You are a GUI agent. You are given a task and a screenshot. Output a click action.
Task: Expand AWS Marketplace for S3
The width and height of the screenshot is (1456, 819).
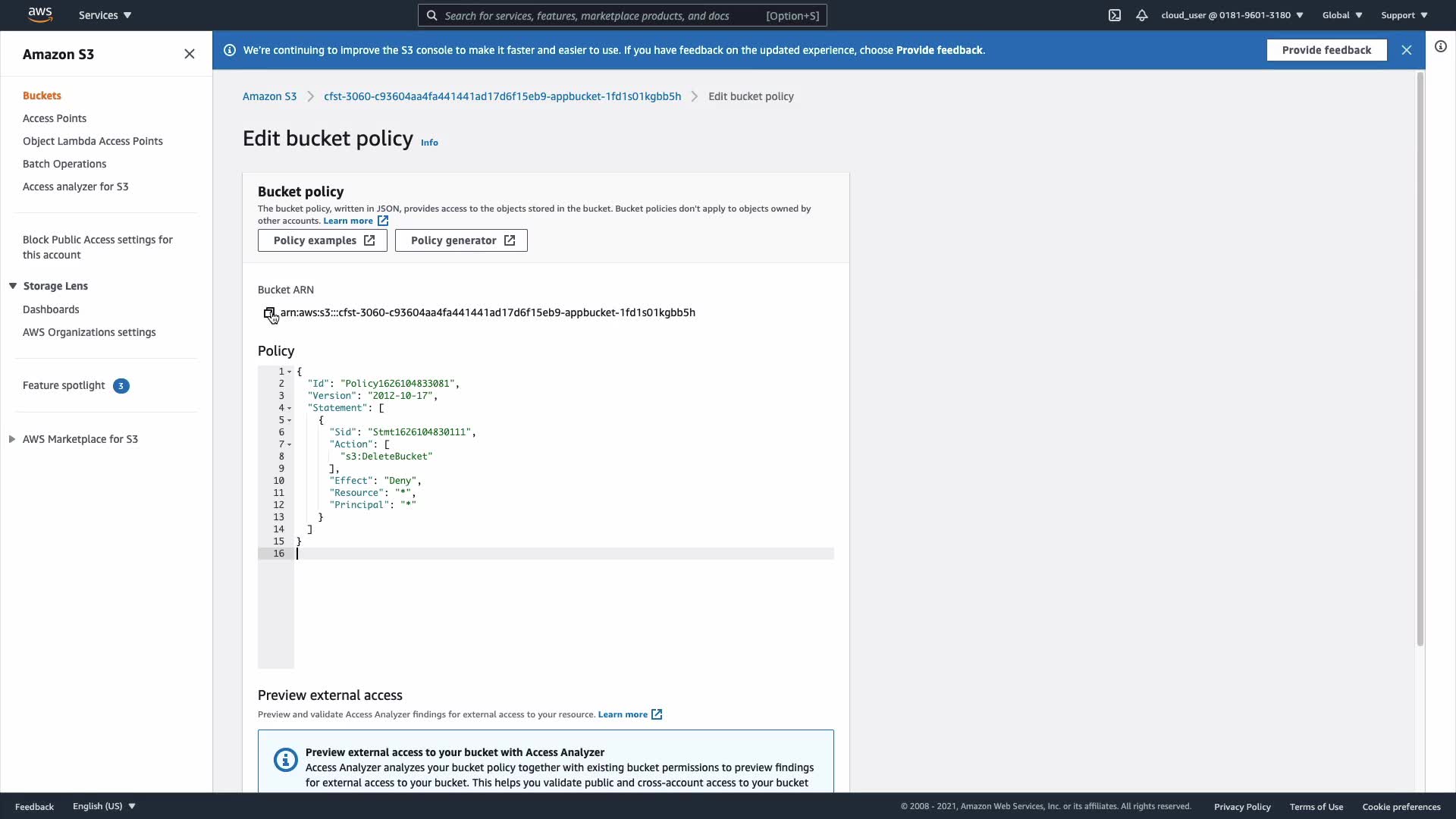(12, 439)
